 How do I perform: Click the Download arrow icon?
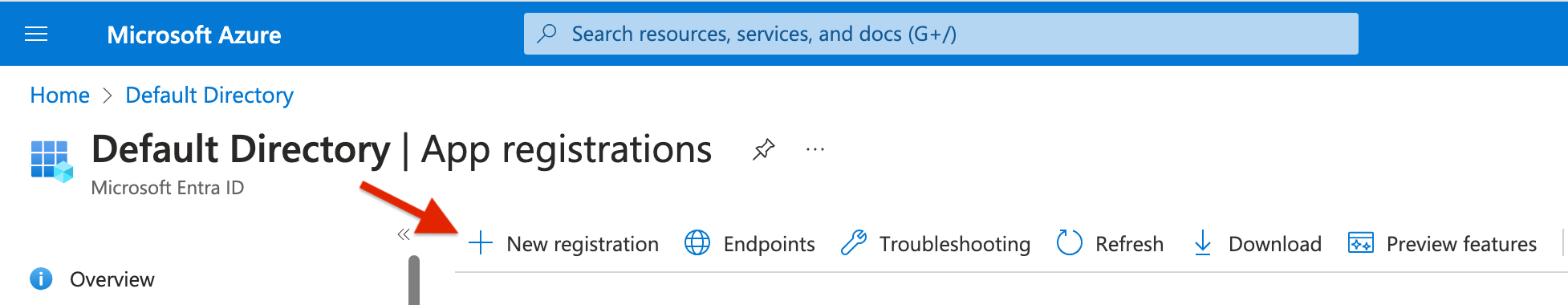coord(1202,242)
